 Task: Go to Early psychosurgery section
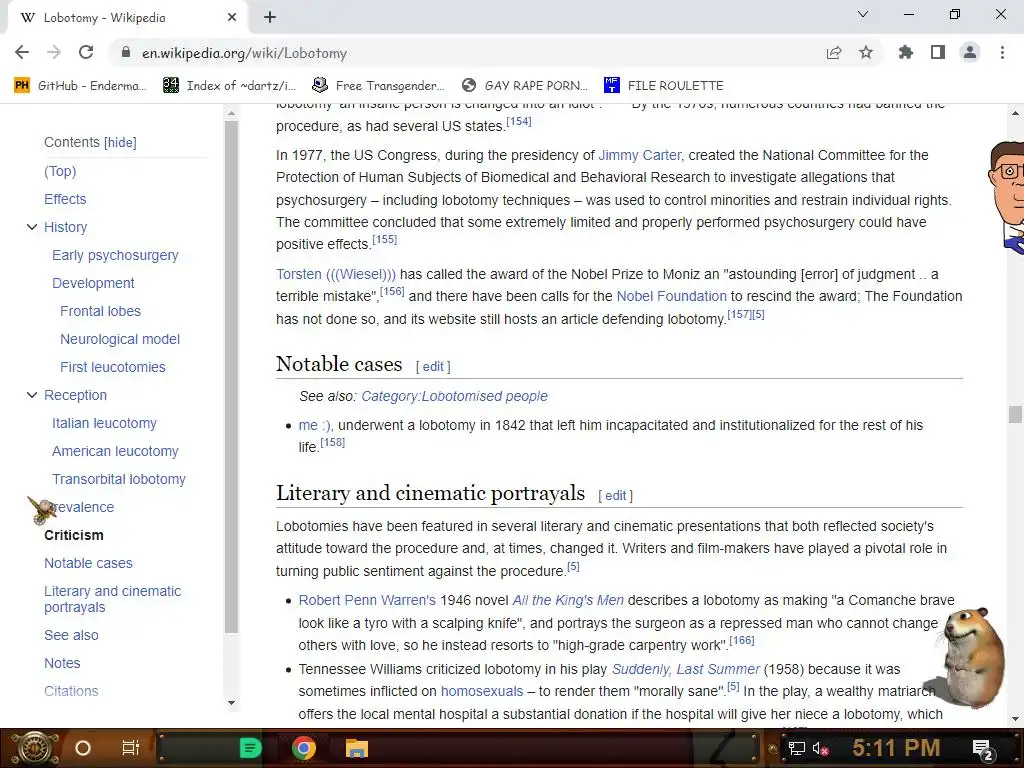[x=115, y=255]
